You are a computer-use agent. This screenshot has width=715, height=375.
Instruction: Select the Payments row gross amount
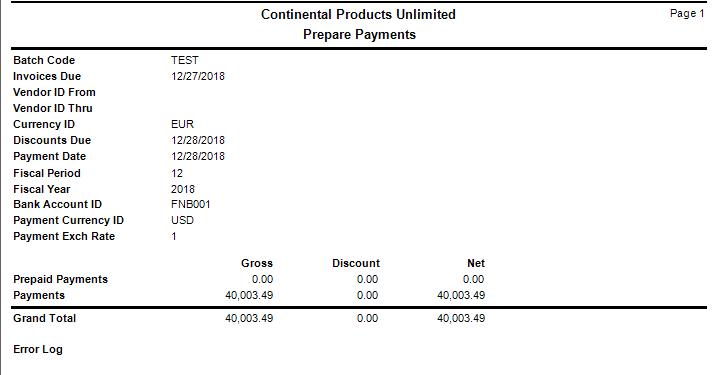(249, 295)
